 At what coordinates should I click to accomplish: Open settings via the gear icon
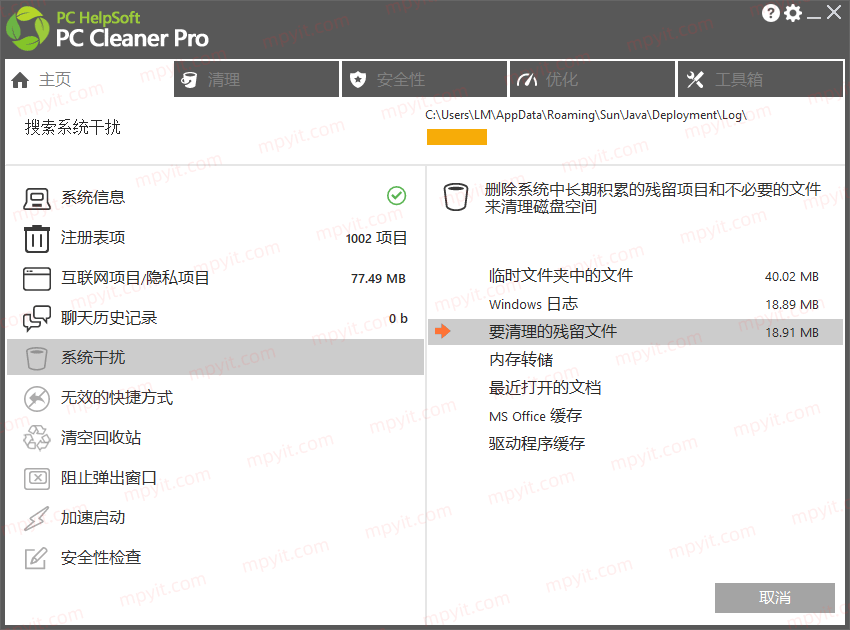[x=793, y=12]
